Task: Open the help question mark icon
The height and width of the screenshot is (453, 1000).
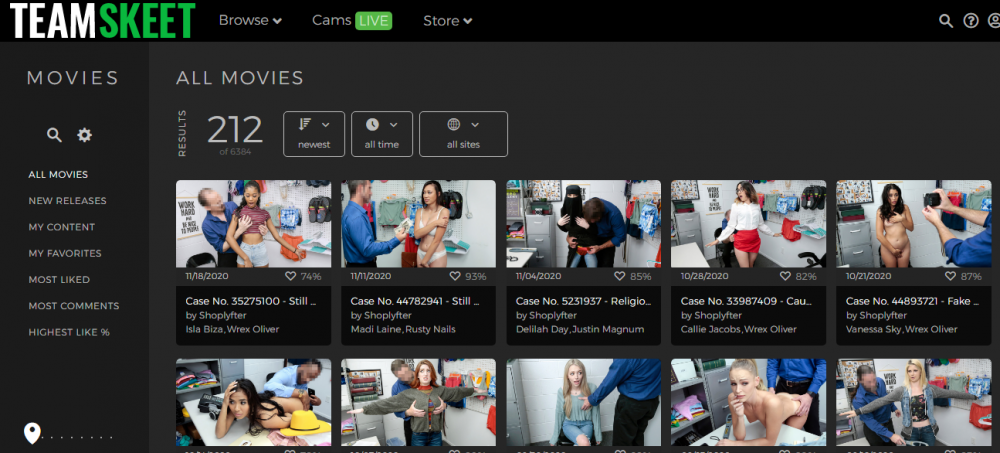Action: point(970,21)
